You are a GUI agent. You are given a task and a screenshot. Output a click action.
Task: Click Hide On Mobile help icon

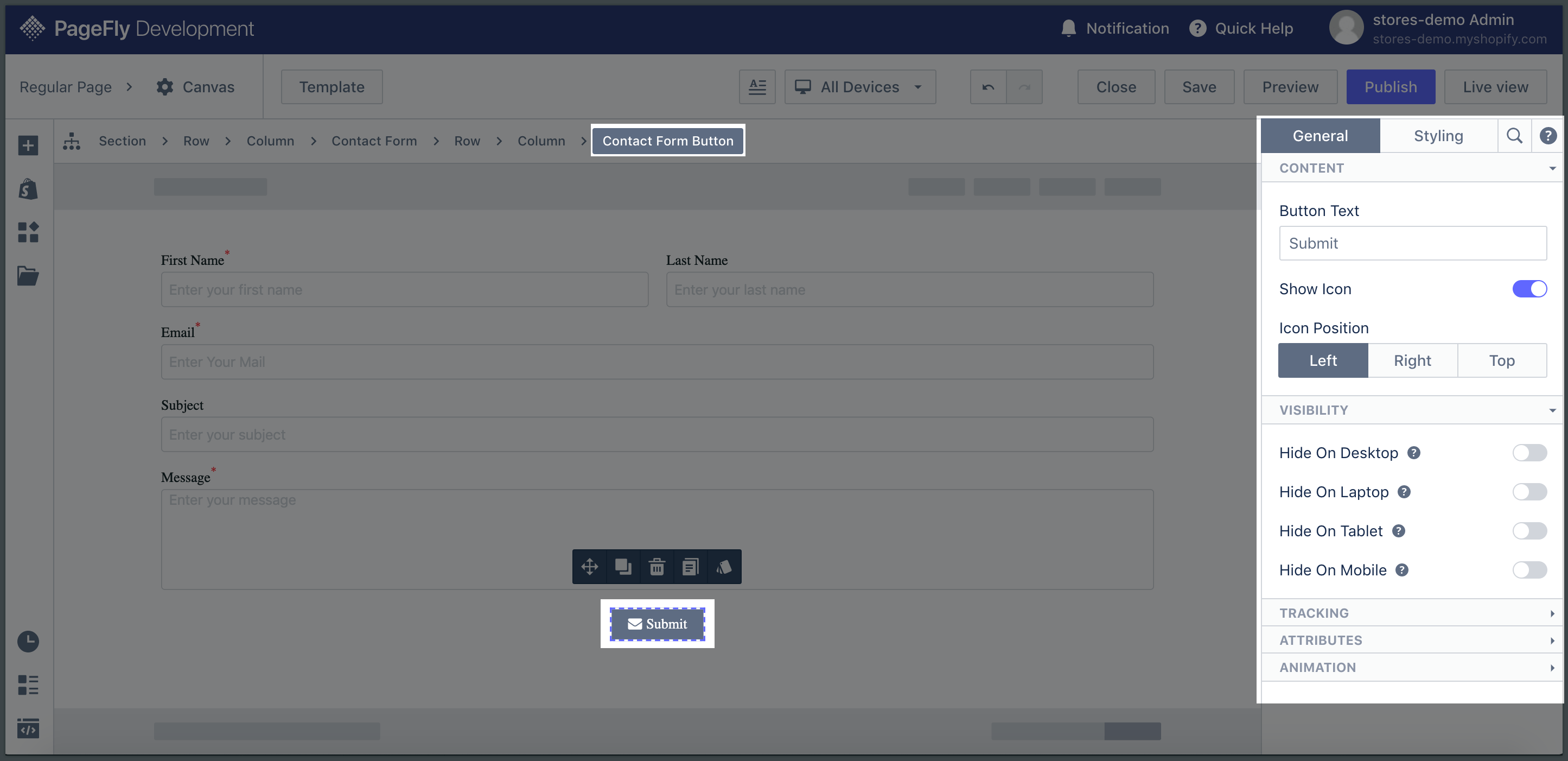tap(1402, 570)
